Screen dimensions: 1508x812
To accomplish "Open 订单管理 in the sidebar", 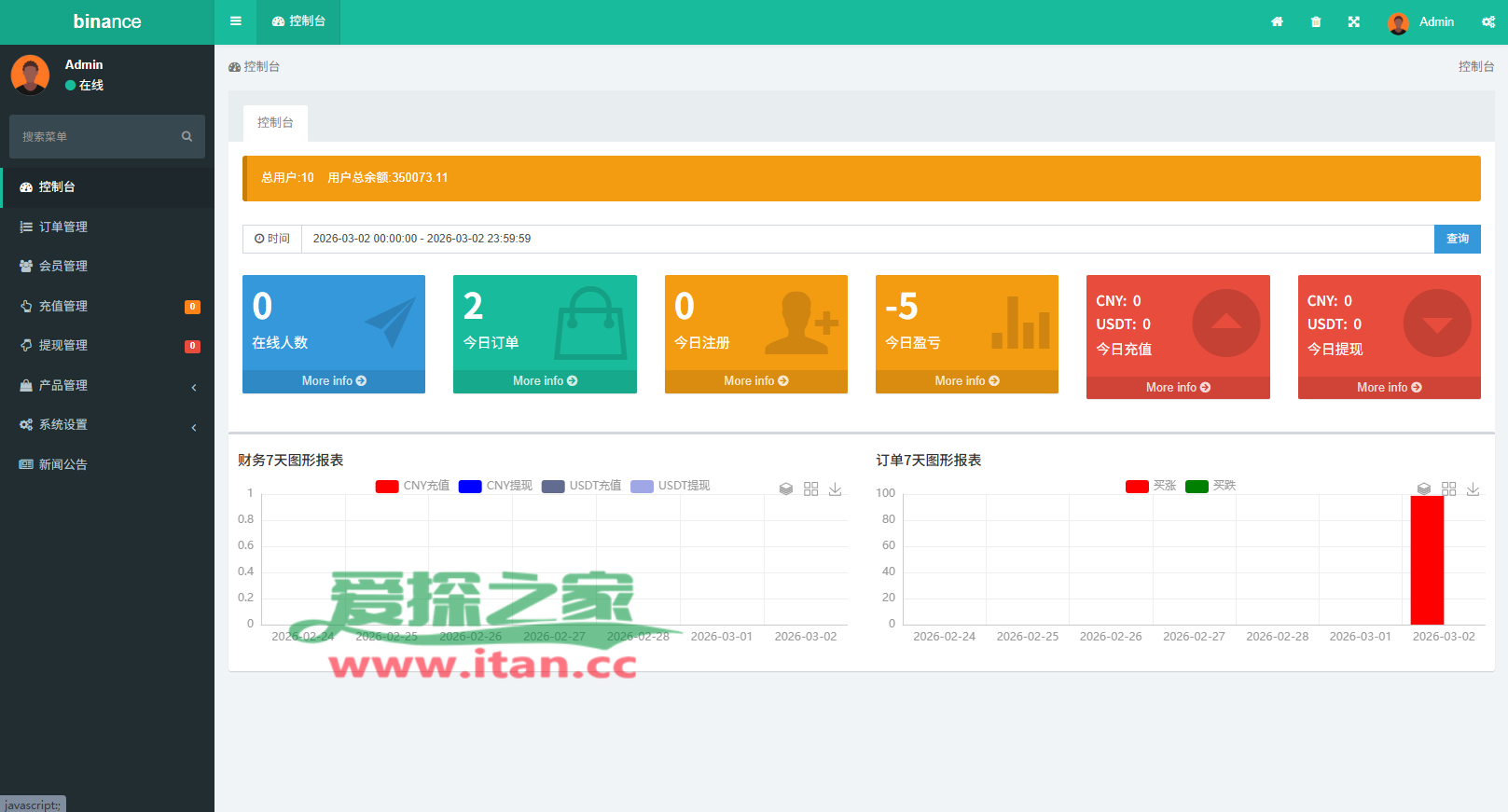I will (63, 227).
